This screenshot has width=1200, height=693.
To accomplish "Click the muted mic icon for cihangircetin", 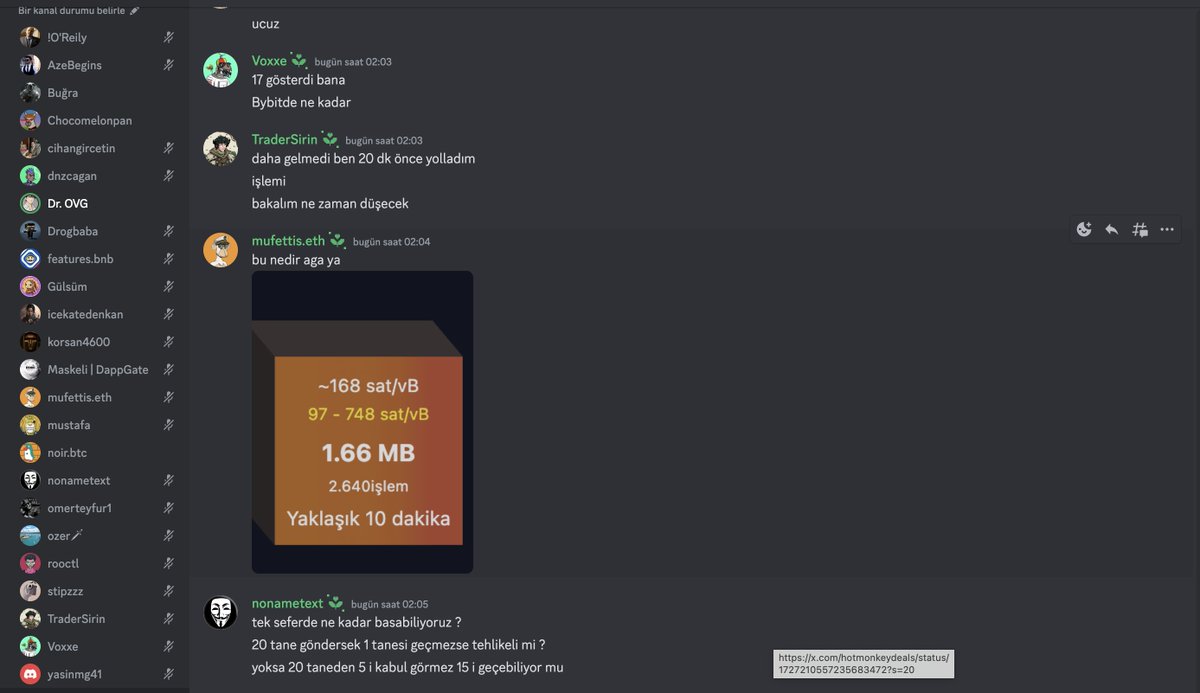I will click(x=170, y=148).
